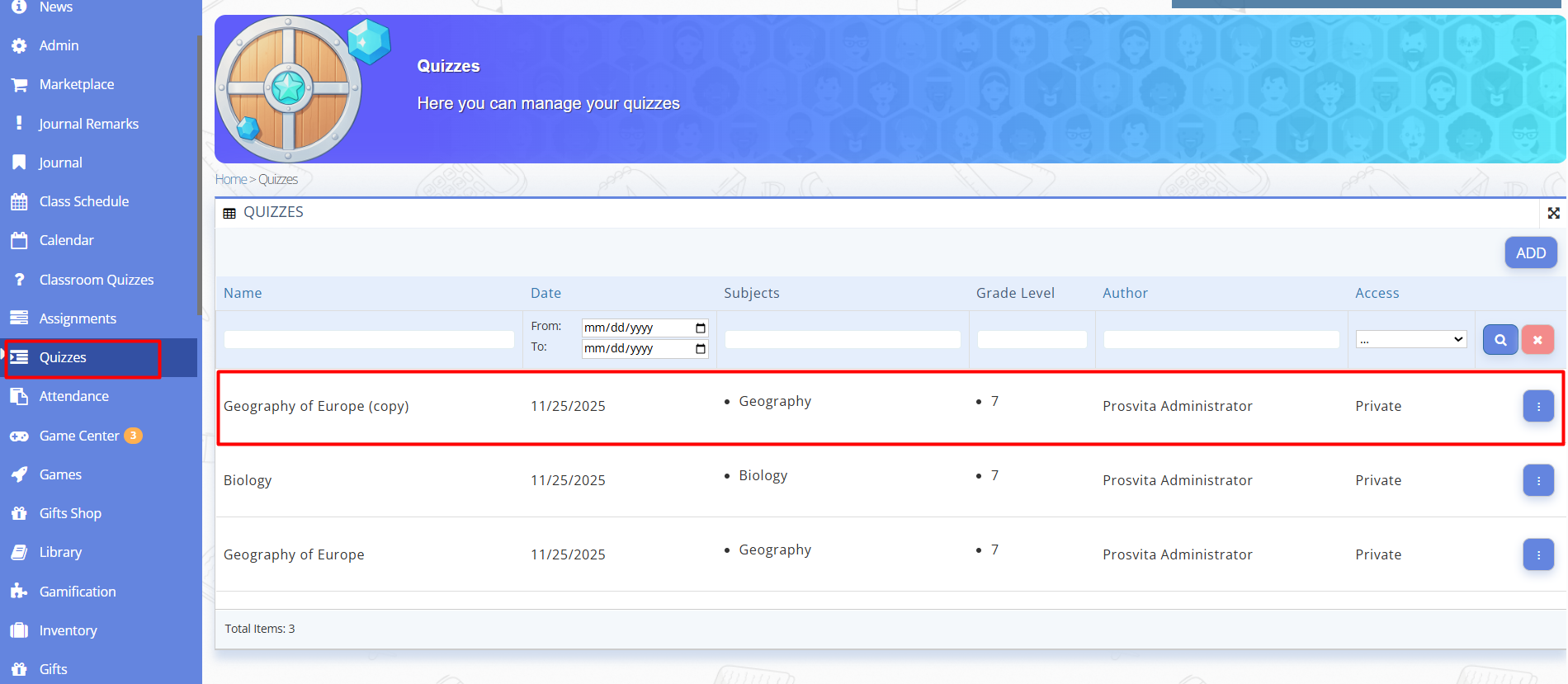Image resolution: width=1568 pixels, height=684 pixels.
Task: Open calendar picker in the From date field
Action: tap(701, 328)
